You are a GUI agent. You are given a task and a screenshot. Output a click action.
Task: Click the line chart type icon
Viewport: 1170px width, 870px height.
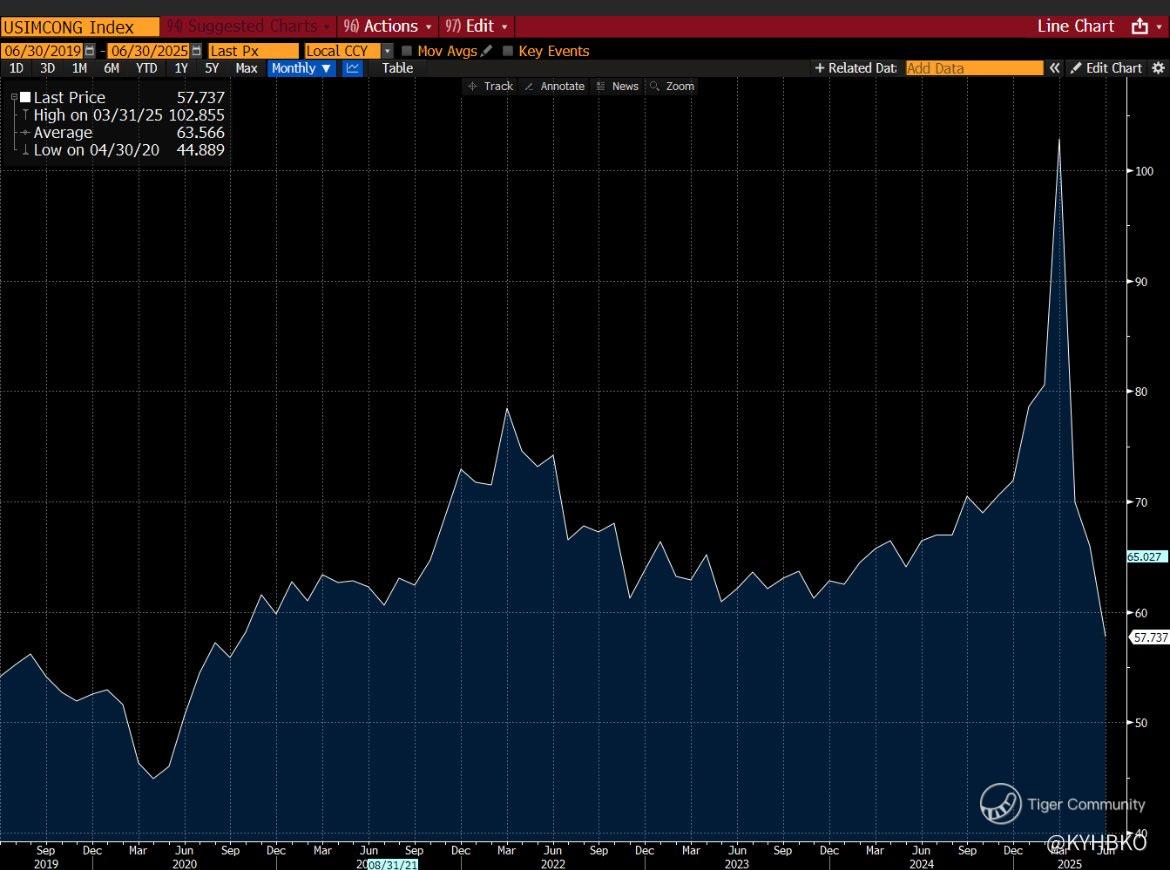tap(352, 68)
